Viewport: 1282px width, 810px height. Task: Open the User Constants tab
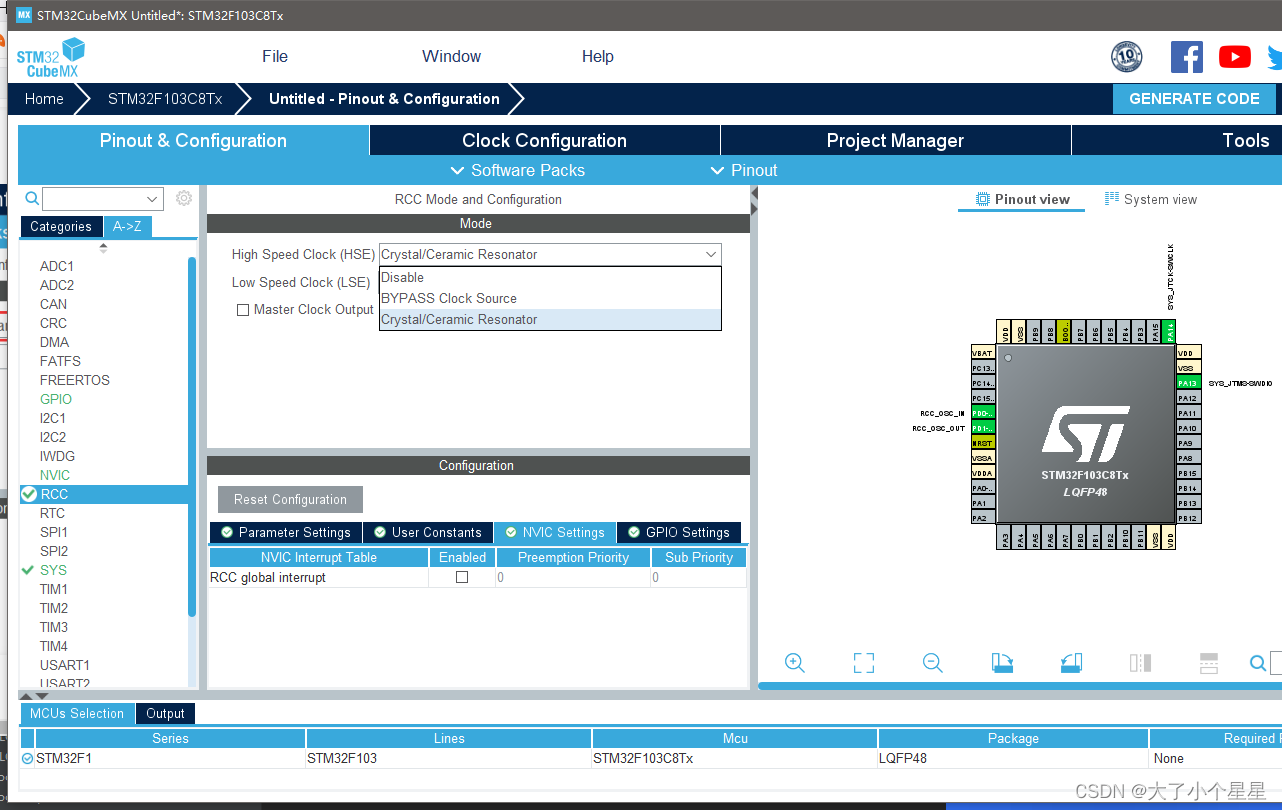[428, 532]
